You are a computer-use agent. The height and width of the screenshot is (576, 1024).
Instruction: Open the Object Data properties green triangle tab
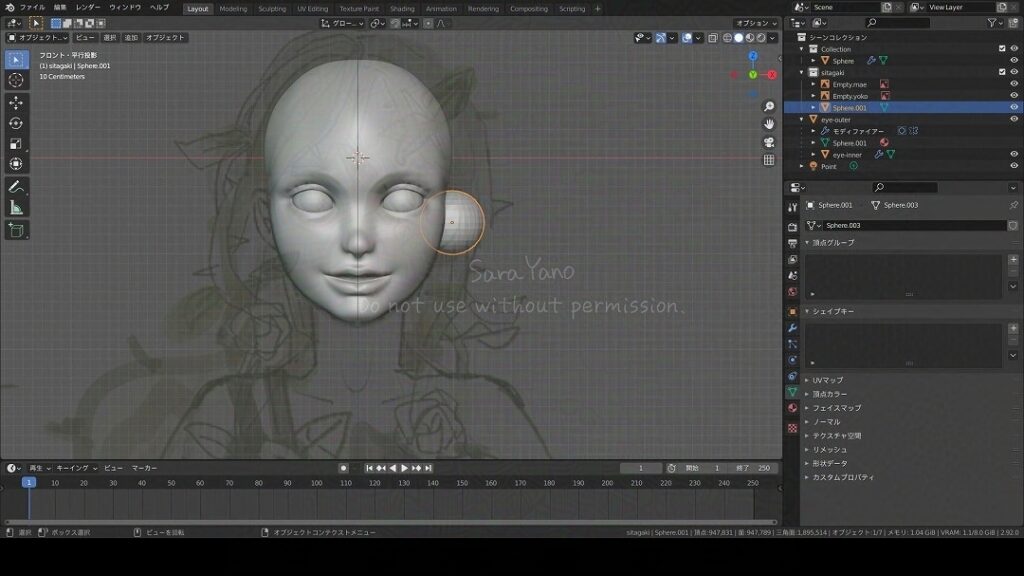(x=792, y=392)
